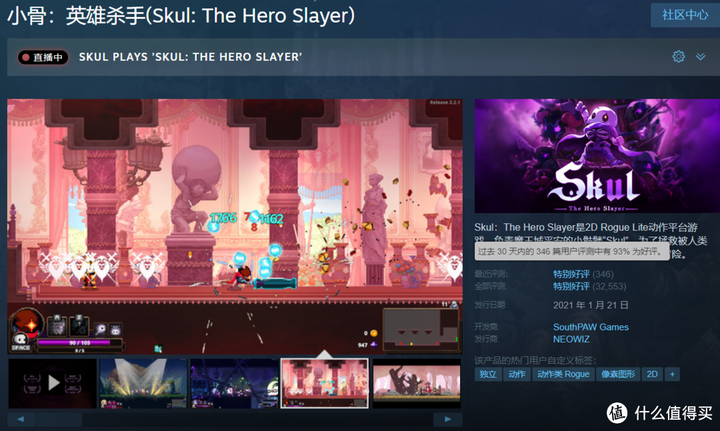Screen dimensions: 720x431
Task: Click the thumbnail strip scrollbar handle
Action: pos(59,419)
